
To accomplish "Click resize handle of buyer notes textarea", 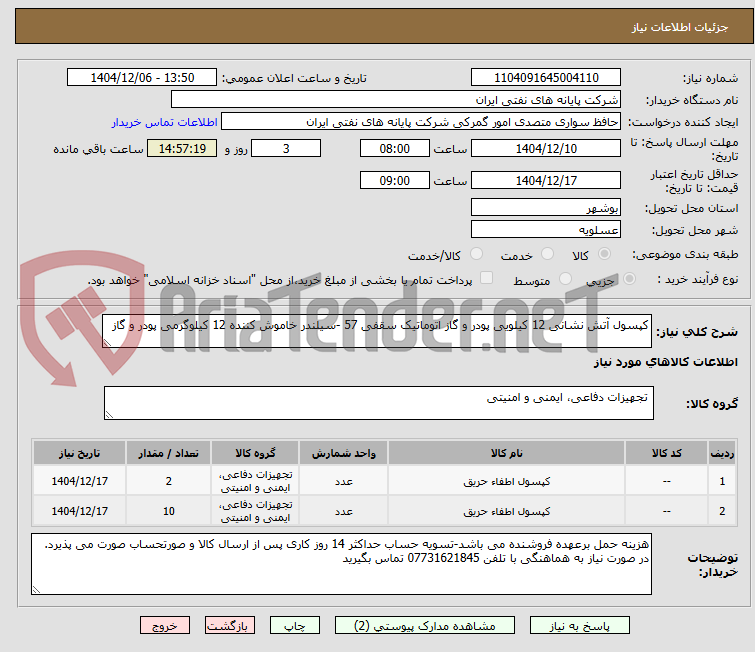I will [36, 590].
